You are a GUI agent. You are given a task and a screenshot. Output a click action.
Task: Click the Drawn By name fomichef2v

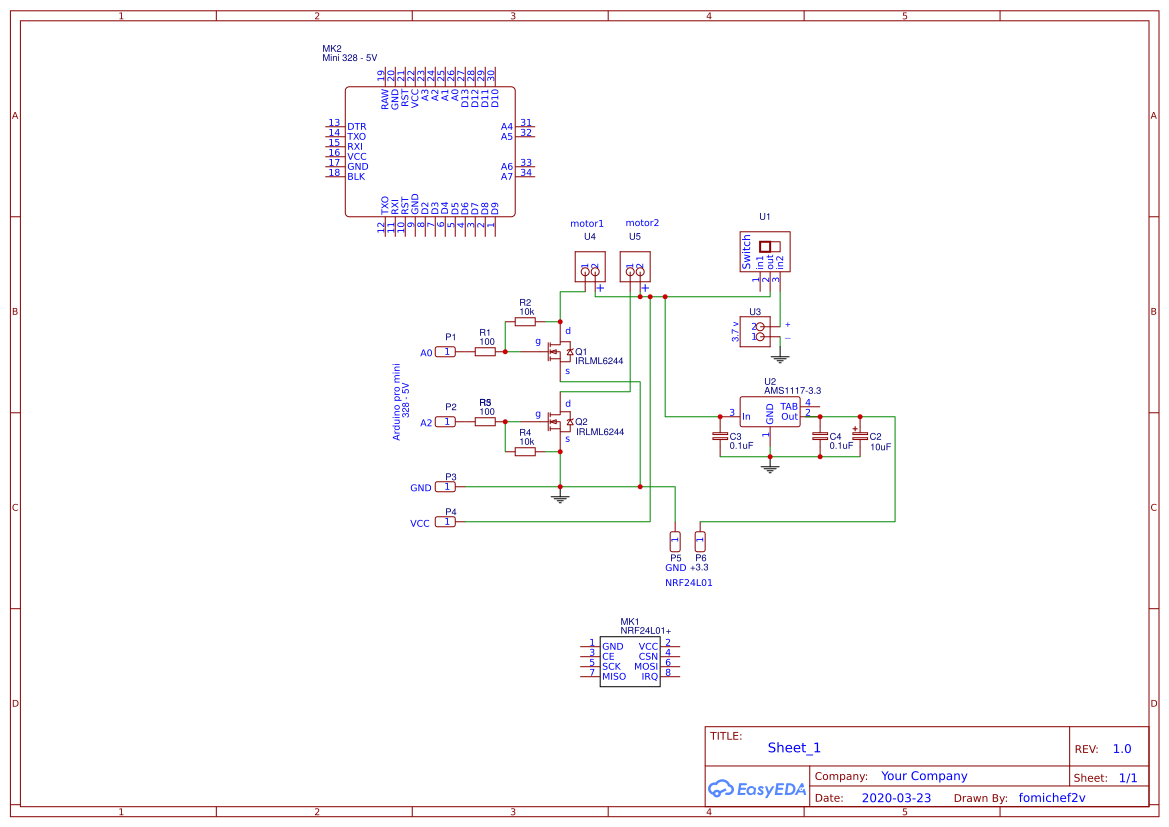1051,797
